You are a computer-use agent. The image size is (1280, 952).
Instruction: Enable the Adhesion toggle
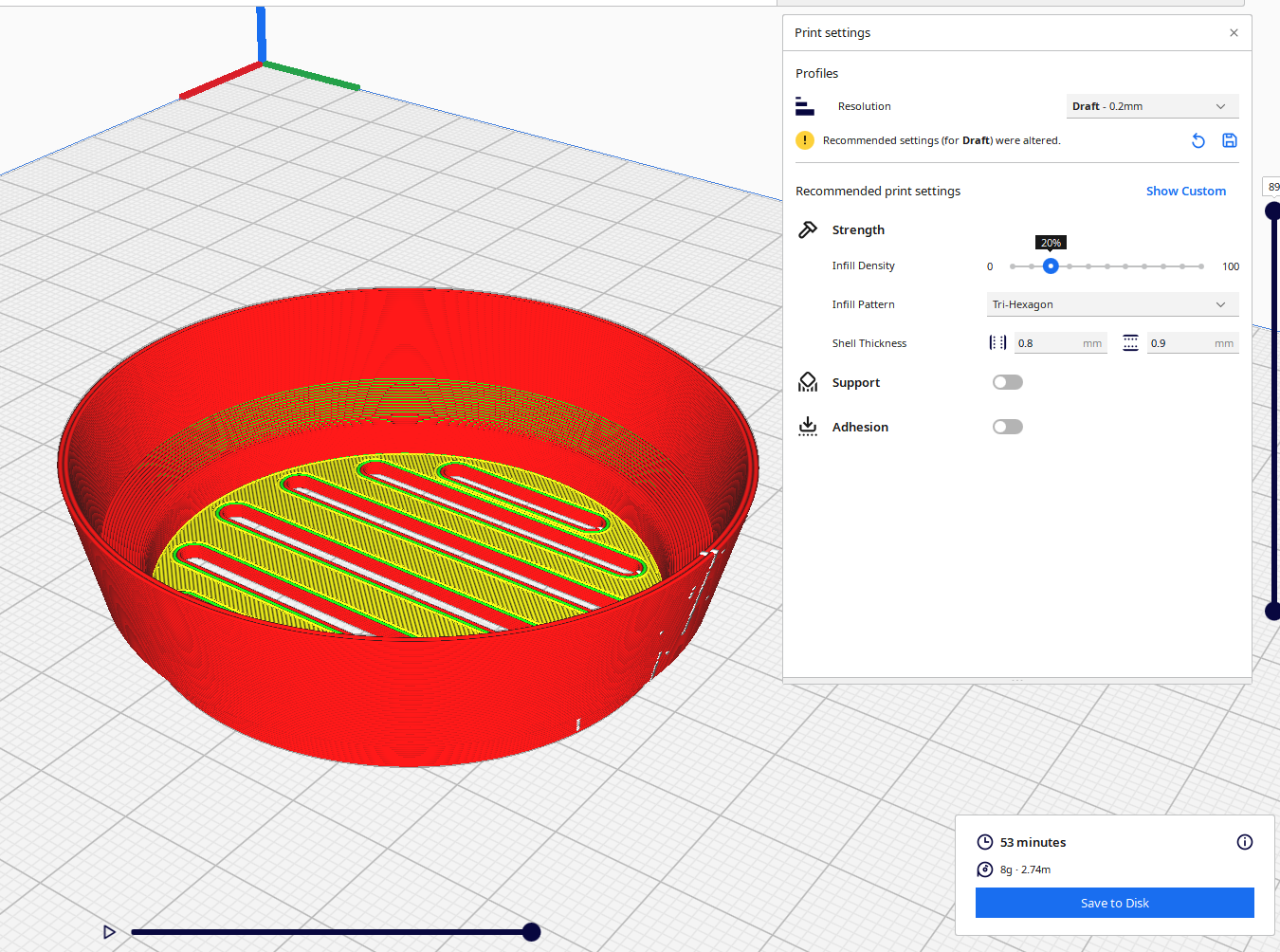pos(1007,426)
